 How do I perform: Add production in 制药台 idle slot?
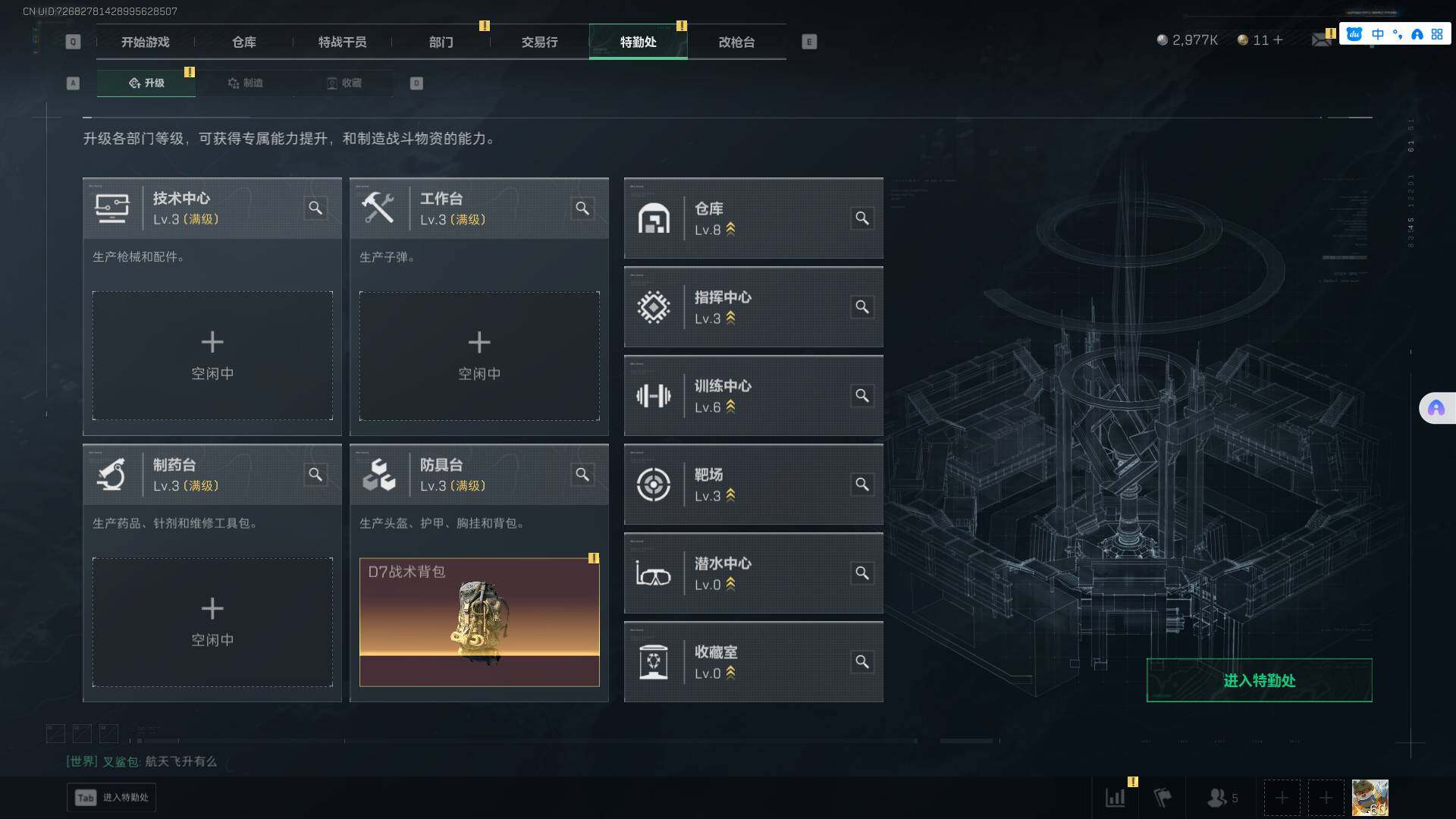(212, 623)
